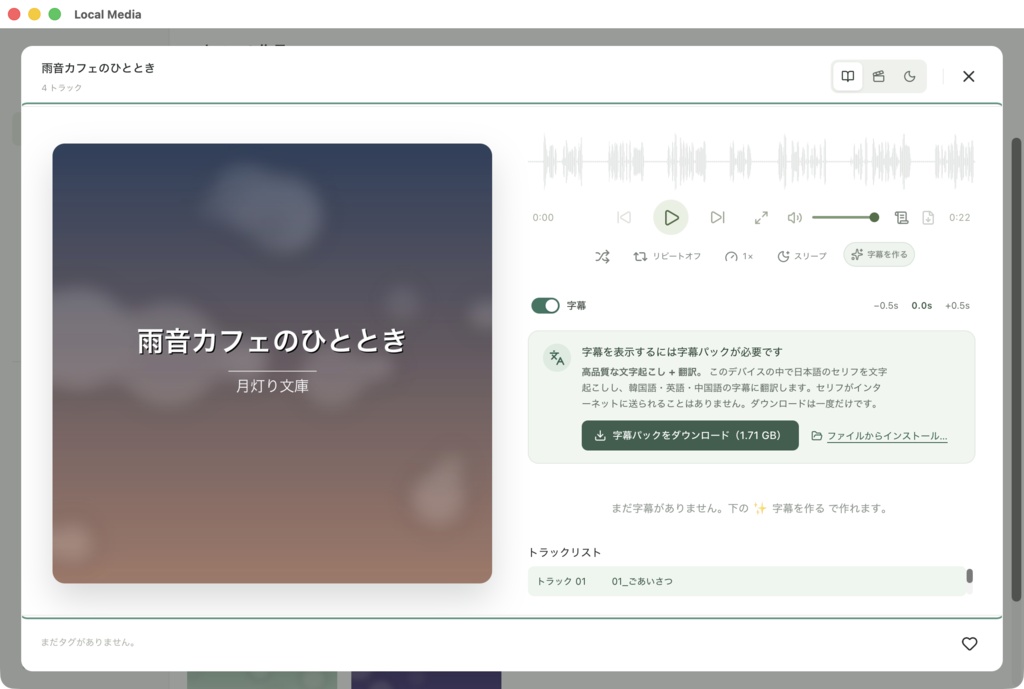Click the 0:00 elapsed time label
Image resolution: width=1024 pixels, height=689 pixels.
pyautogui.click(x=543, y=217)
